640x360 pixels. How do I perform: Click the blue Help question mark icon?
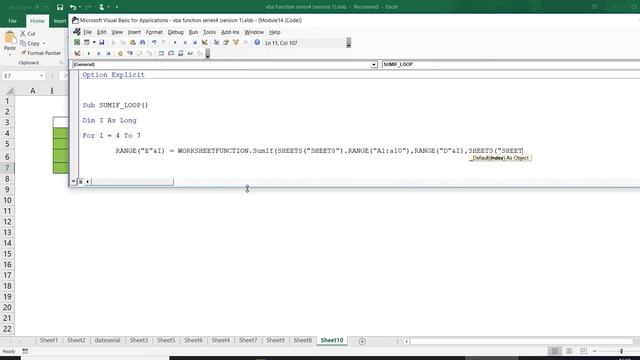257,42
